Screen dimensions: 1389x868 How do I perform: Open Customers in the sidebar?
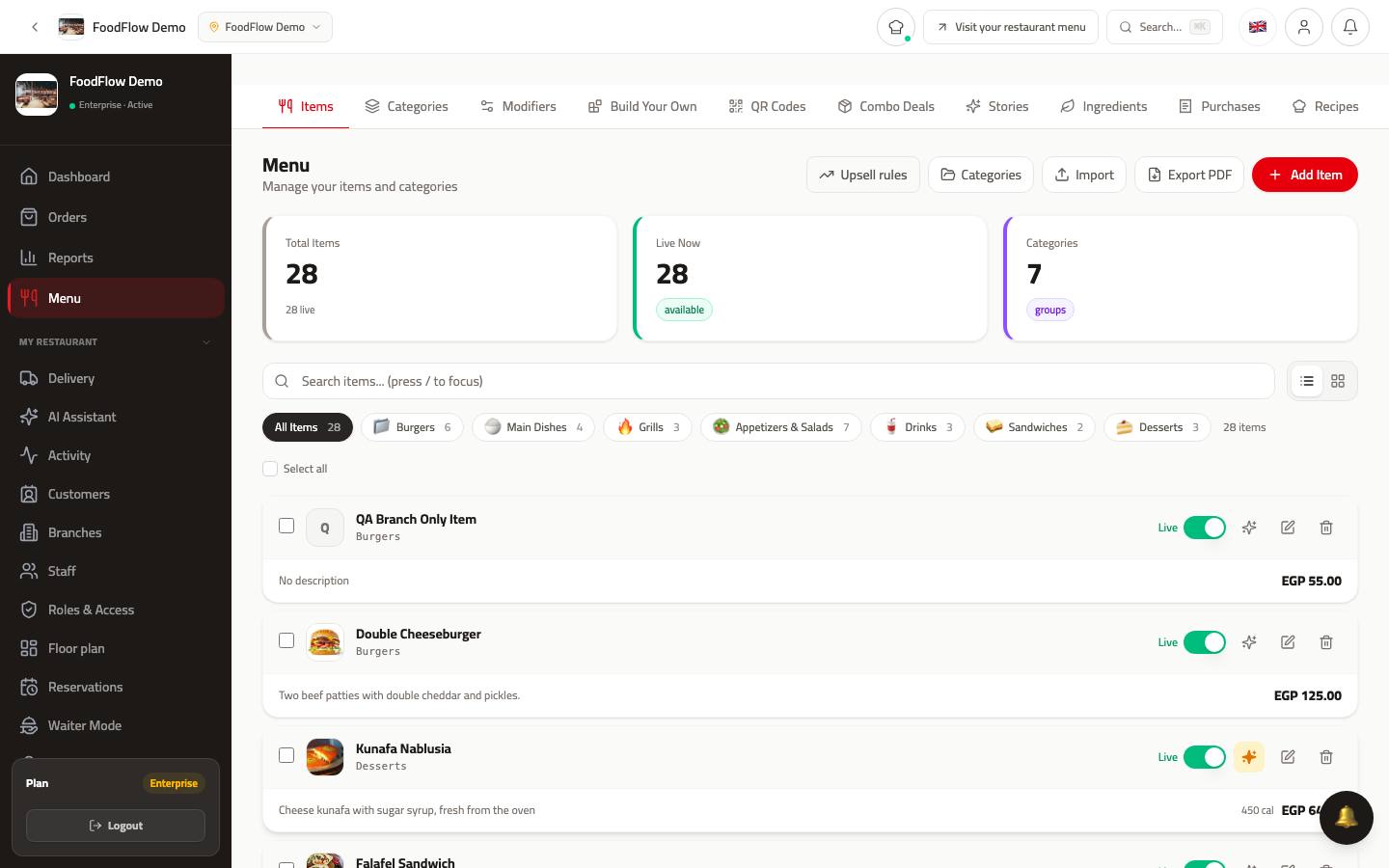click(116, 494)
